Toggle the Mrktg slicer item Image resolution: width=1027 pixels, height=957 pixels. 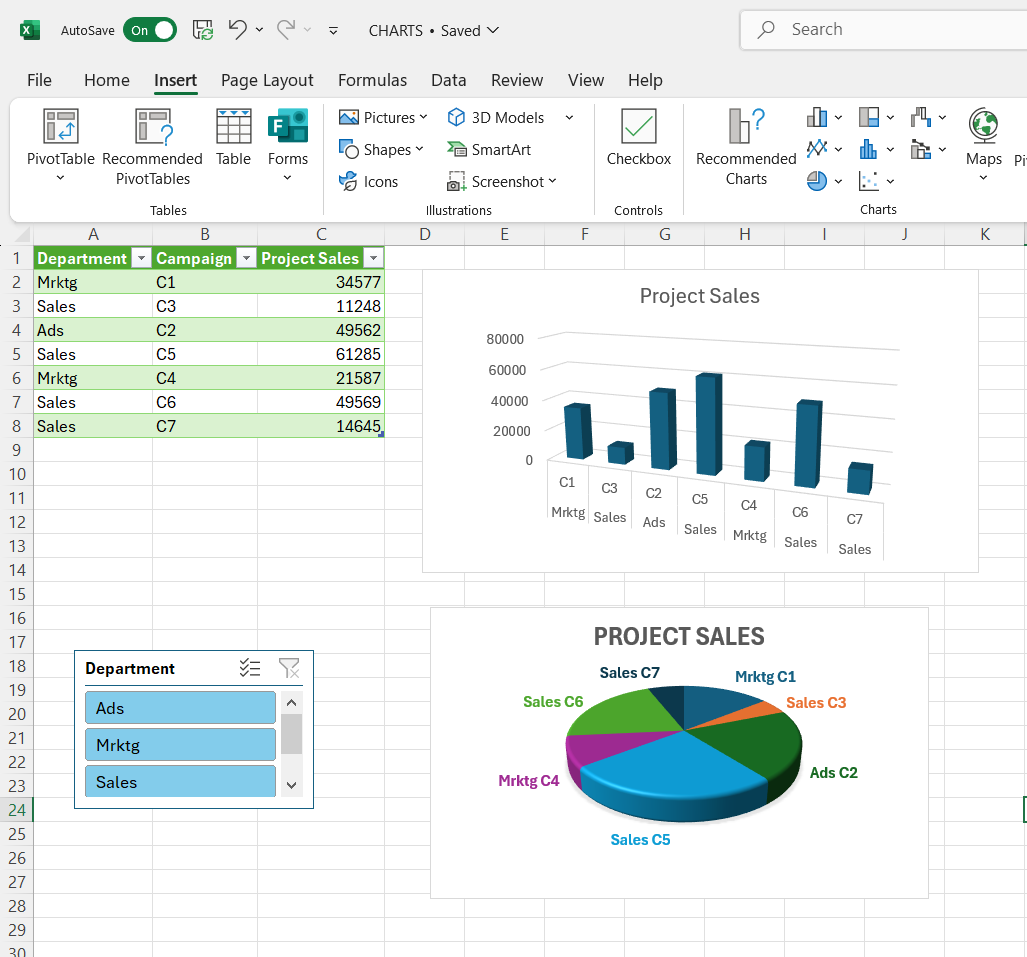point(180,745)
